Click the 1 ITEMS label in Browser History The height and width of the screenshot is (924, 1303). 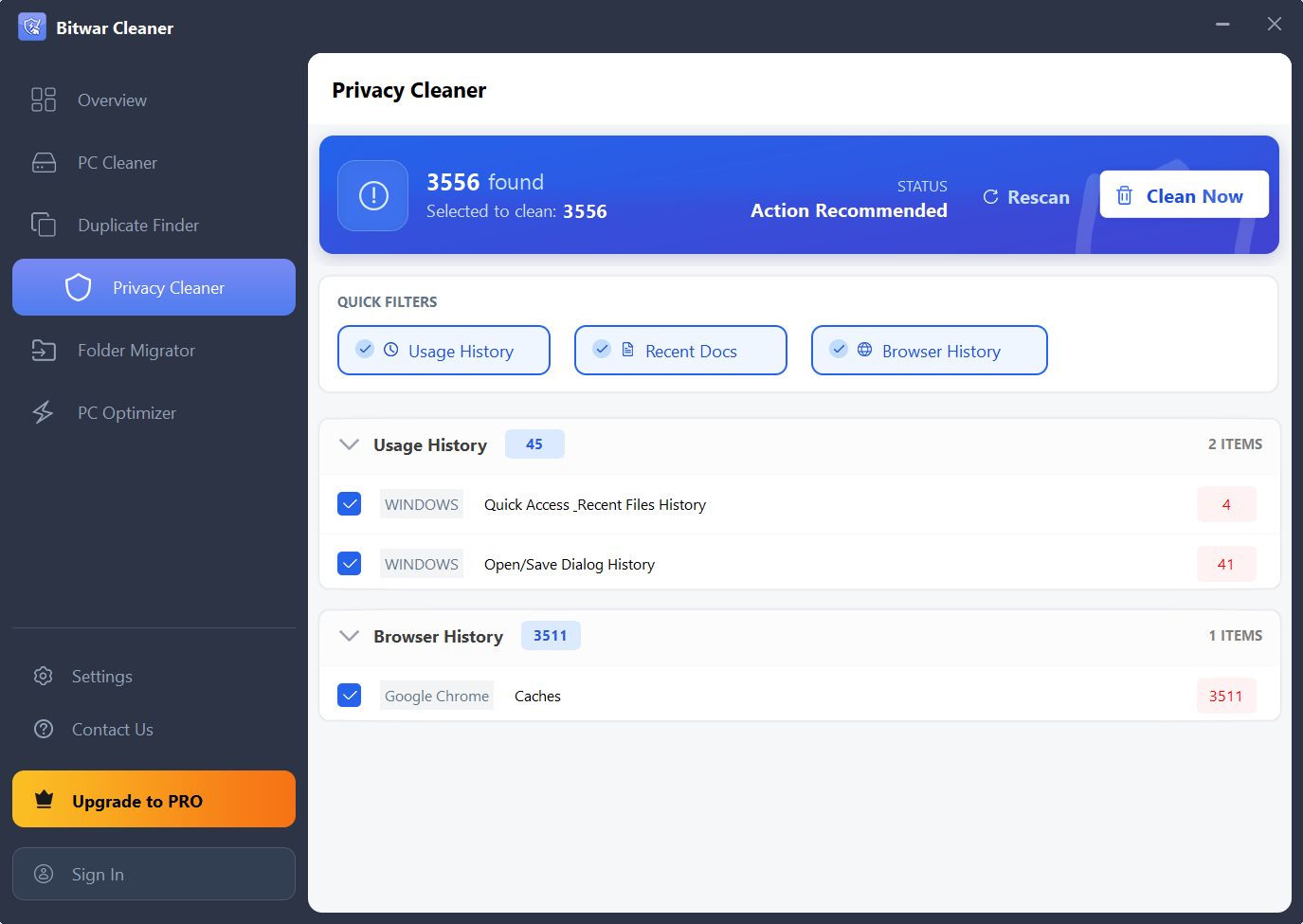click(1235, 635)
